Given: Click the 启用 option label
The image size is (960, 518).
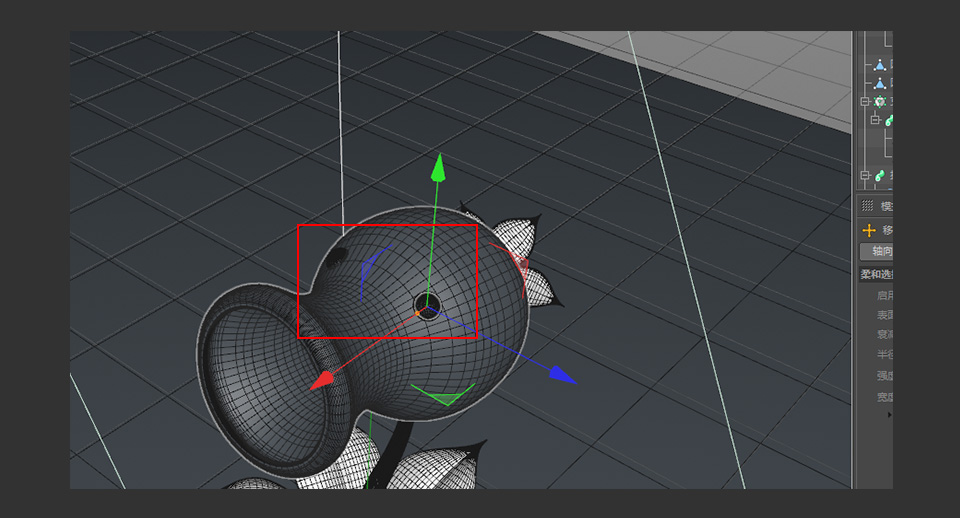Looking at the screenshot, I should [x=885, y=295].
